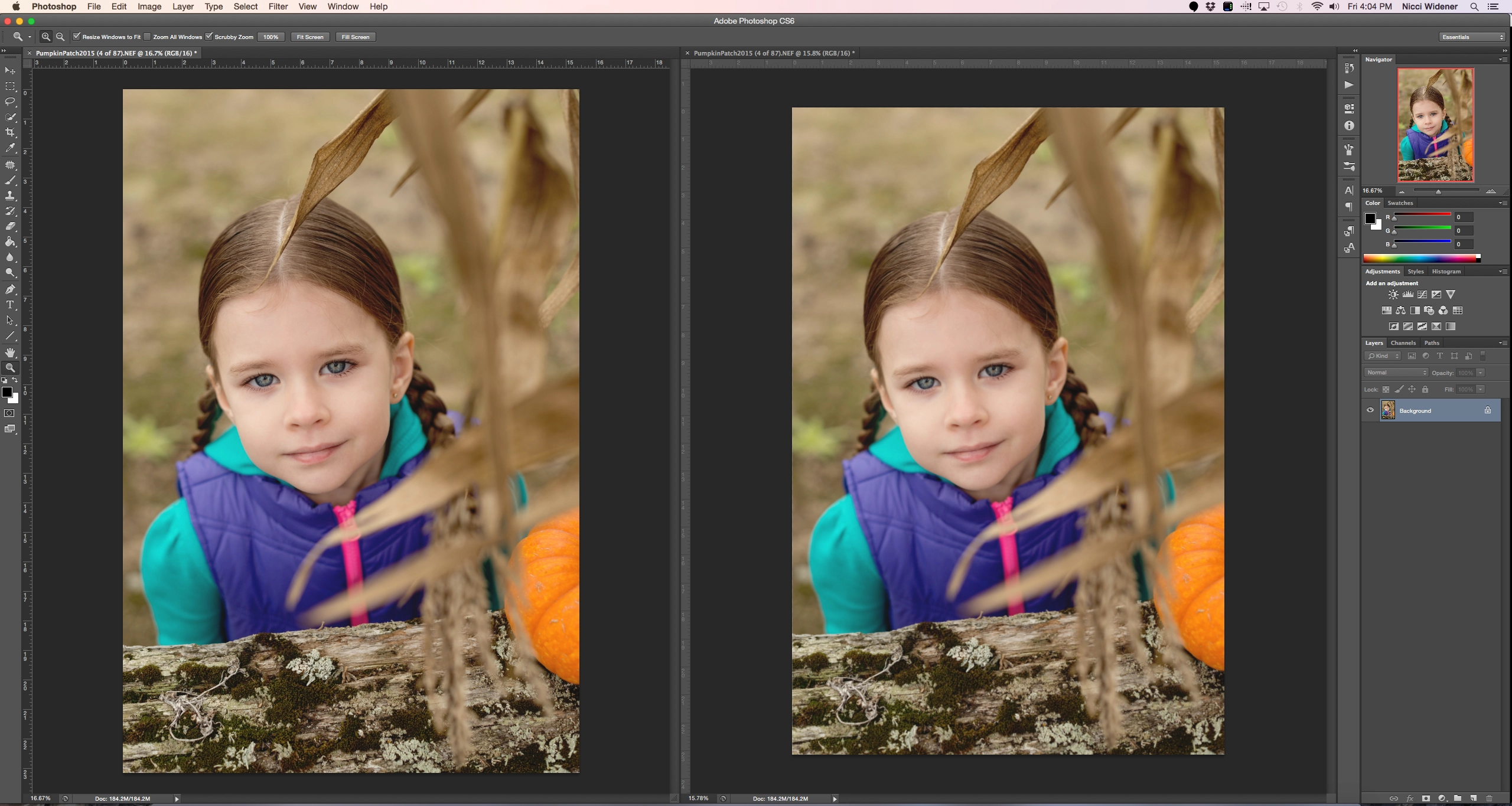1512x806 pixels.
Task: Select the Blur tool
Action: [x=10, y=257]
